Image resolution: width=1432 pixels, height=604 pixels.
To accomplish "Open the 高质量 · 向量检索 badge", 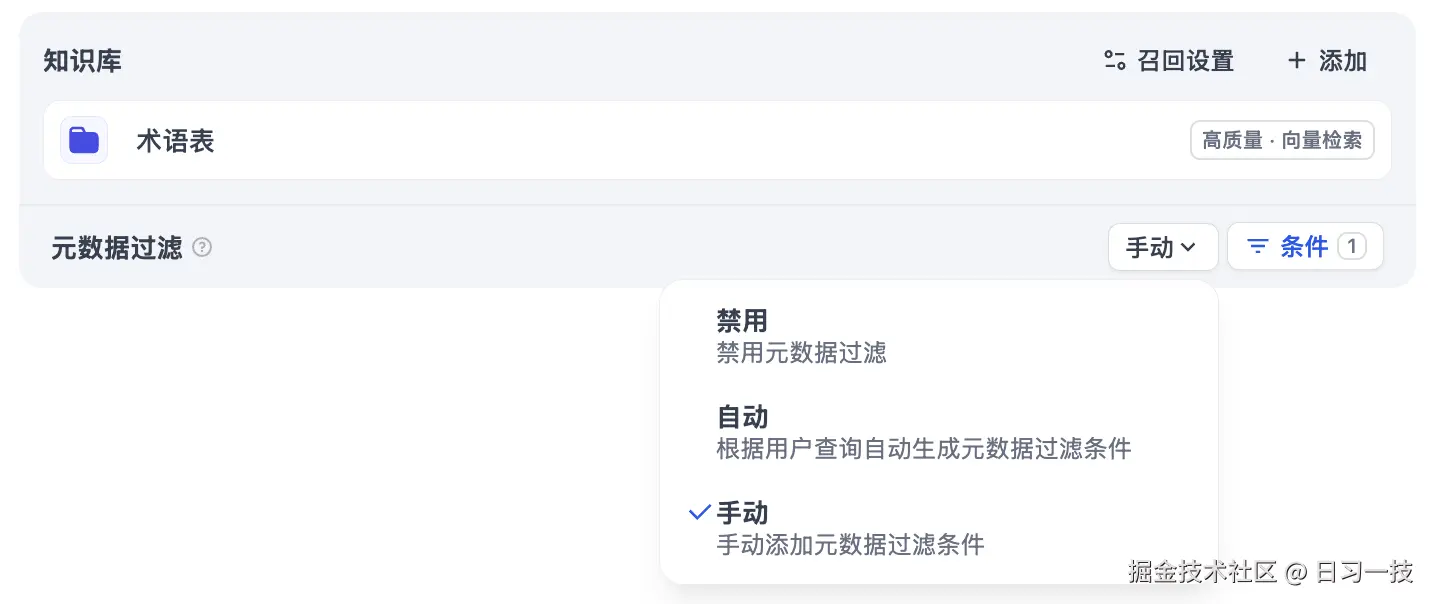I will click(x=1281, y=140).
